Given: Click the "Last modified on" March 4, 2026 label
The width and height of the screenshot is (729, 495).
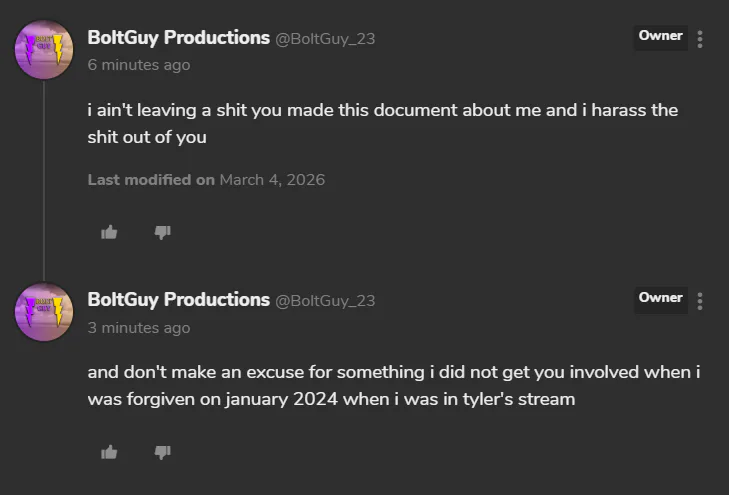Looking at the screenshot, I should click(206, 180).
